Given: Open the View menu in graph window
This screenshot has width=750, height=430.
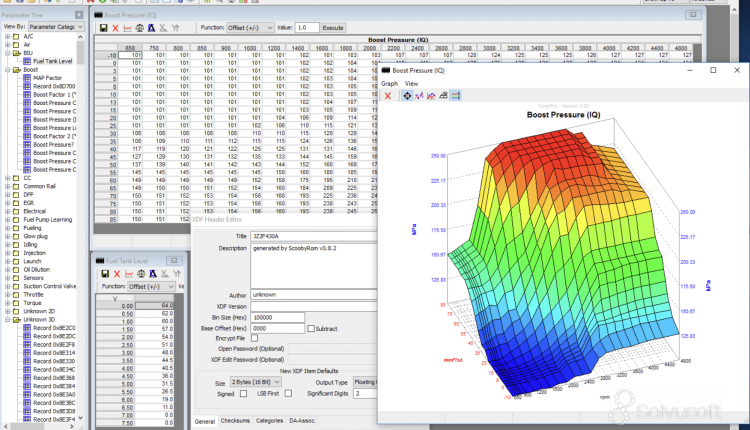Looking at the screenshot, I should pos(411,83).
